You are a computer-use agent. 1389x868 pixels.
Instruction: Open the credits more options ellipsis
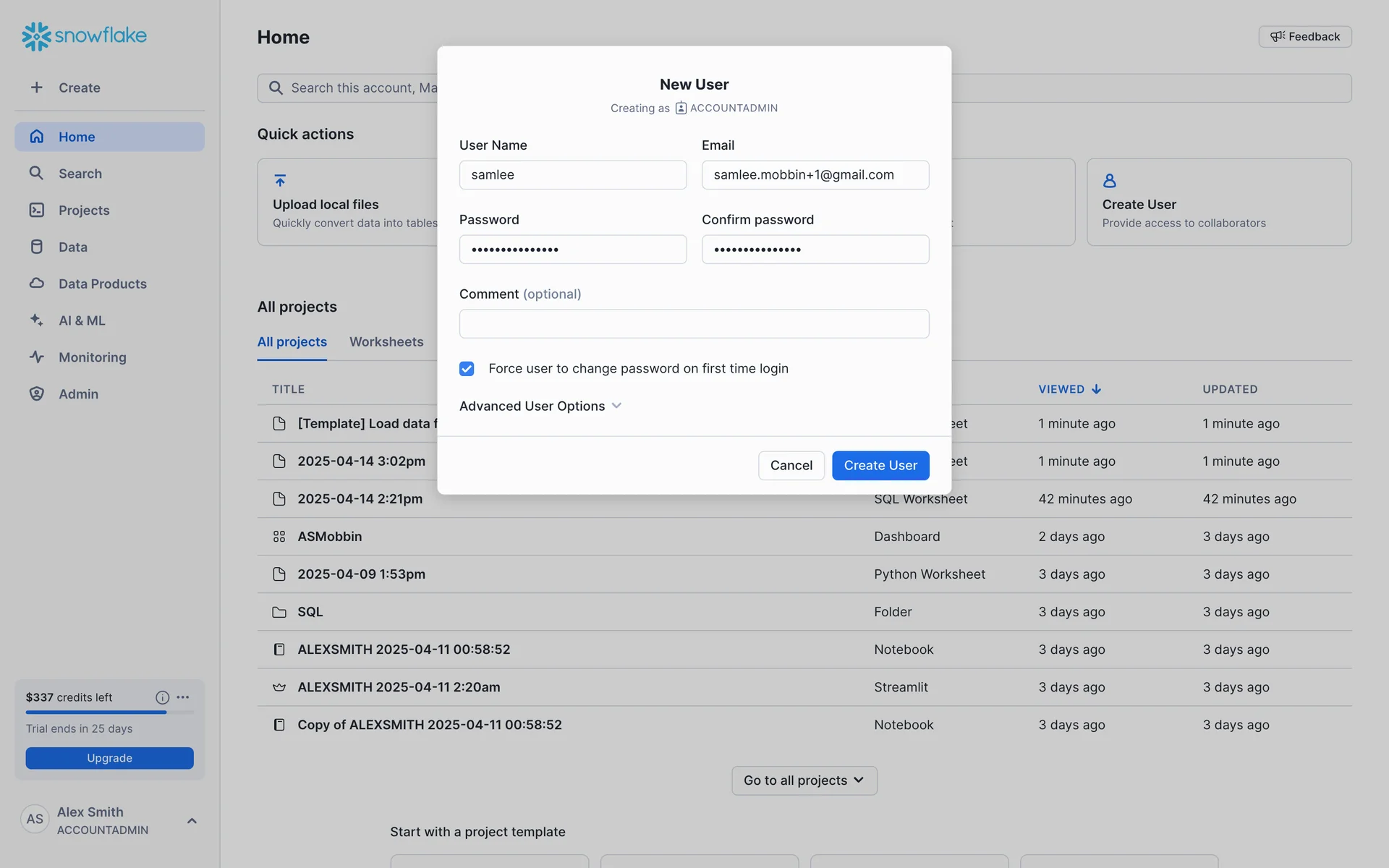(183, 697)
